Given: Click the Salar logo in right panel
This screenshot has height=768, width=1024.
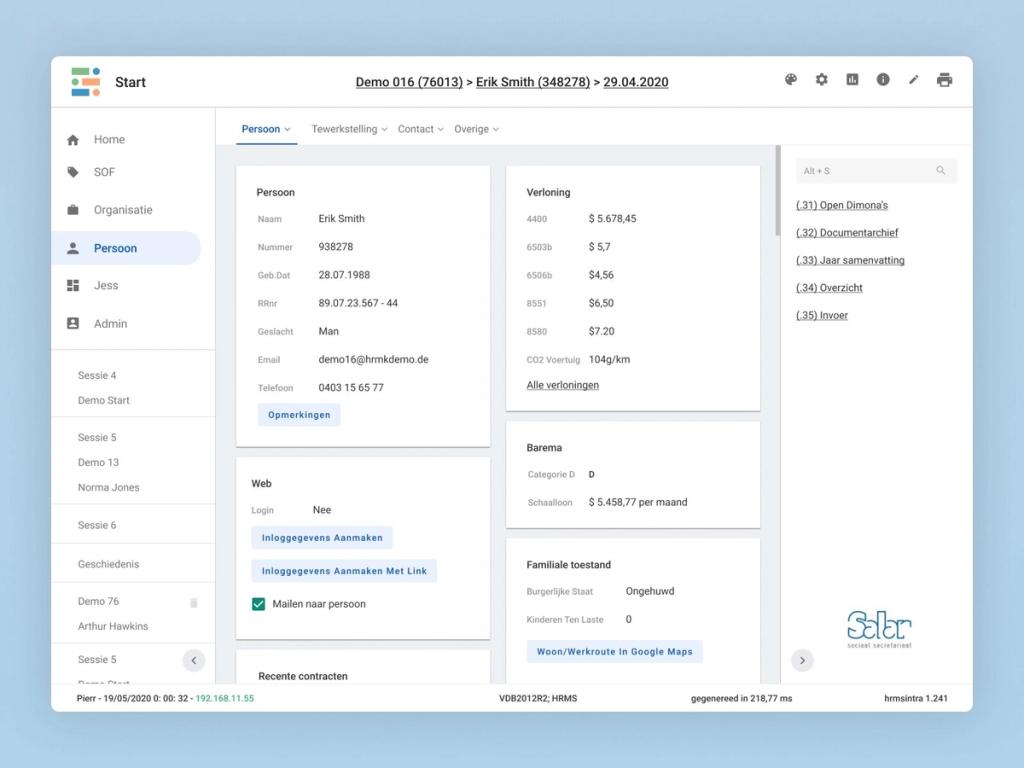Looking at the screenshot, I should (x=879, y=629).
